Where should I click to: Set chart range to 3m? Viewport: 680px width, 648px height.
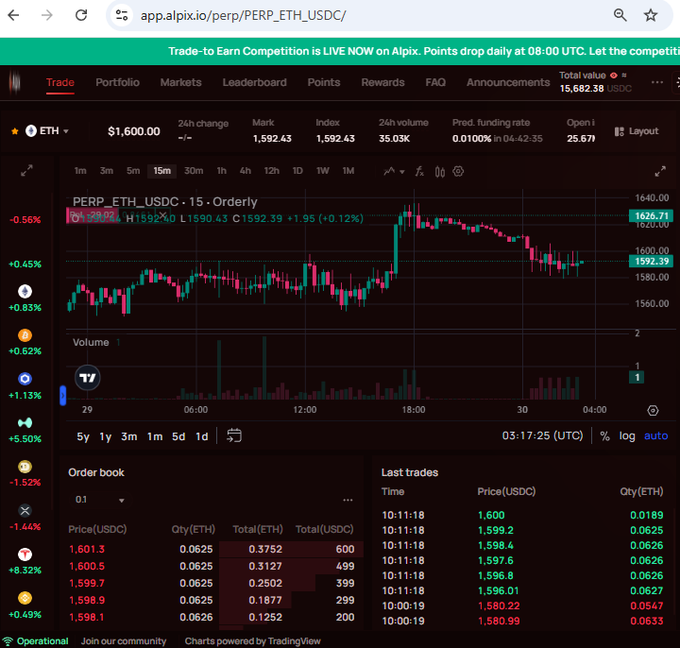129,436
